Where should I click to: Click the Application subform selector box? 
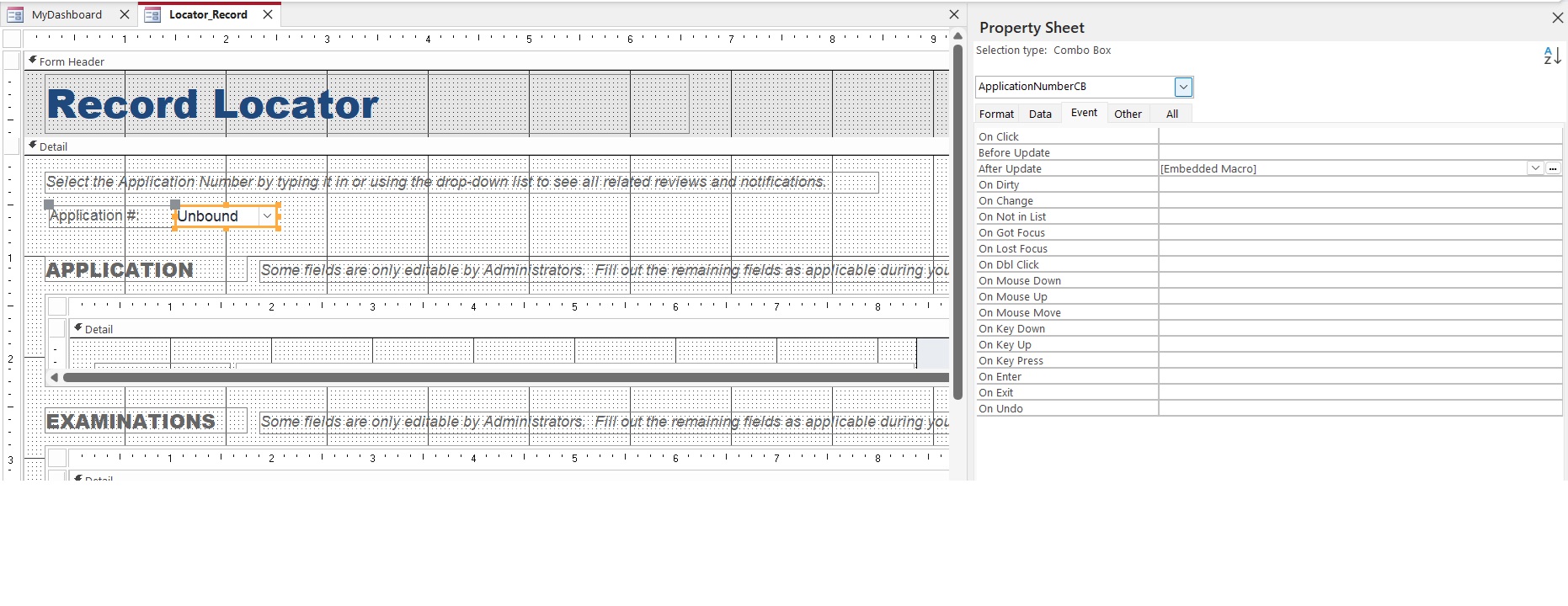(57, 306)
